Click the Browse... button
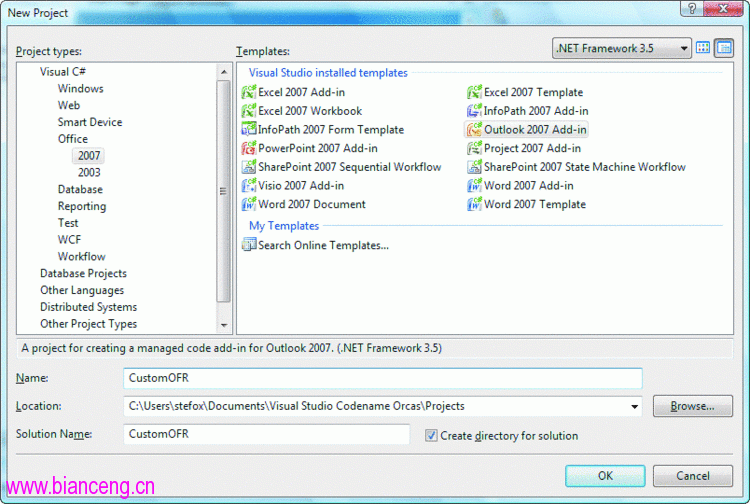 pos(693,406)
